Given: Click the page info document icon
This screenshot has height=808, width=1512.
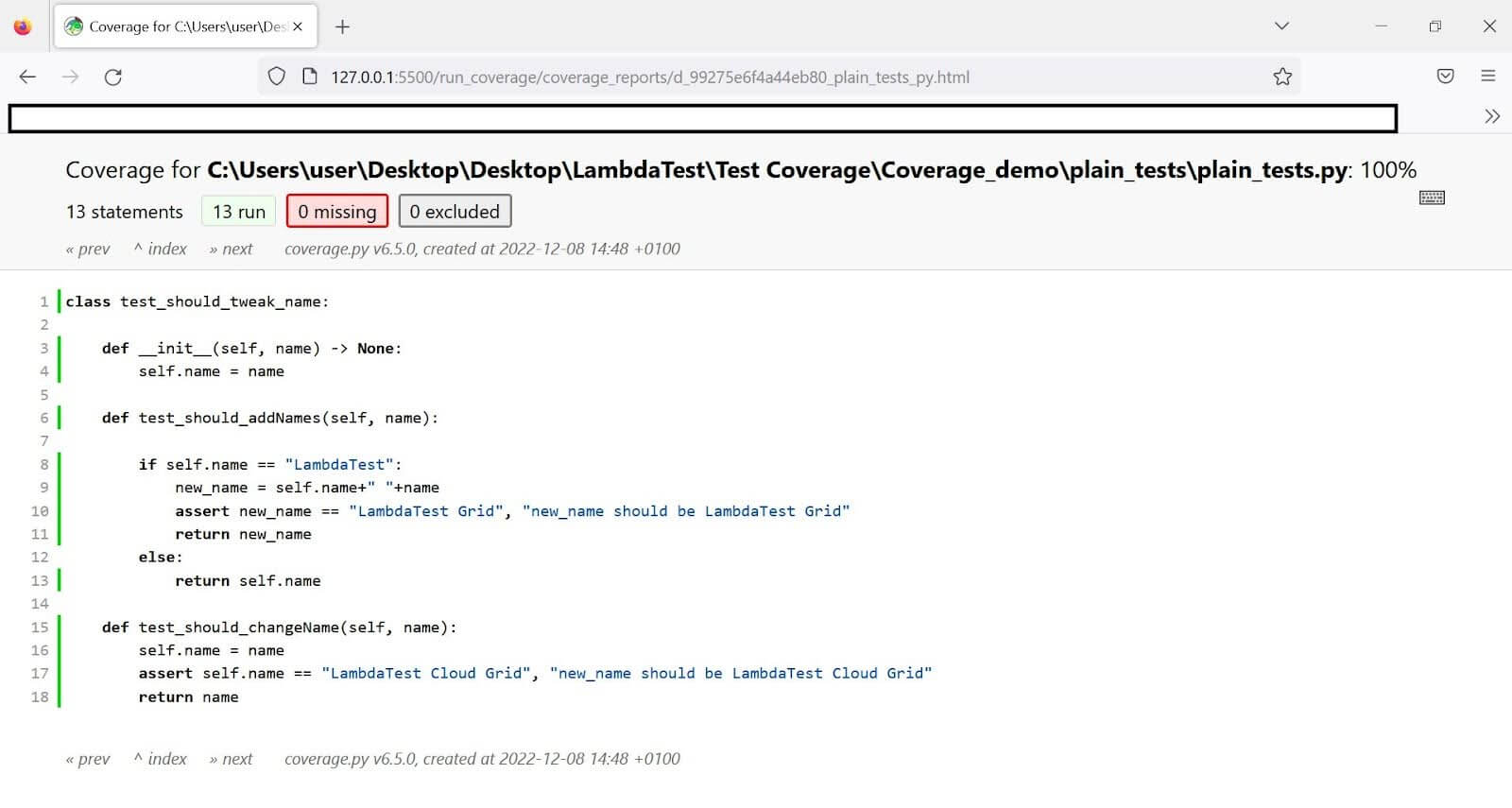Looking at the screenshot, I should click(x=309, y=77).
